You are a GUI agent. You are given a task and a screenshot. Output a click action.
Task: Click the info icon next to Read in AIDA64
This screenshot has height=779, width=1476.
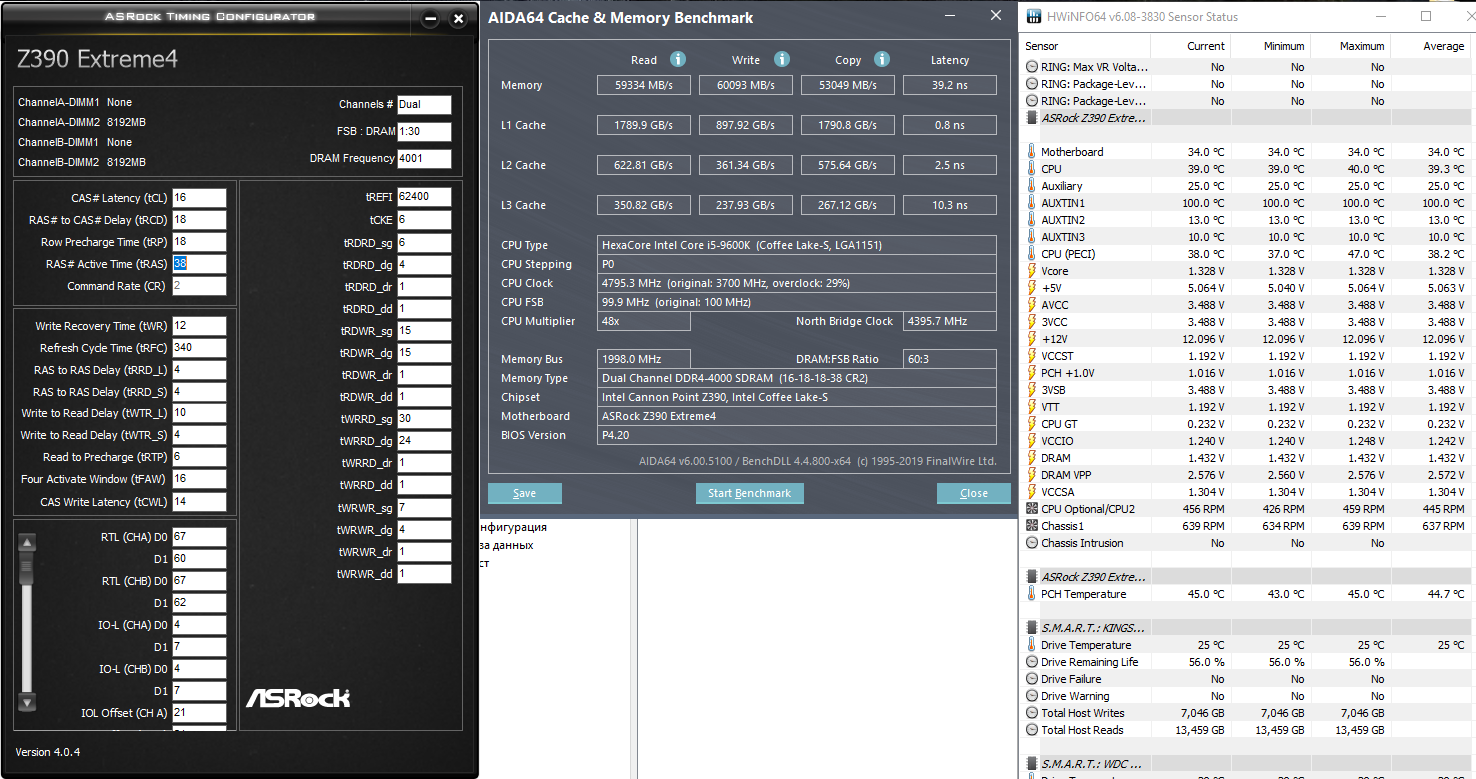678,60
